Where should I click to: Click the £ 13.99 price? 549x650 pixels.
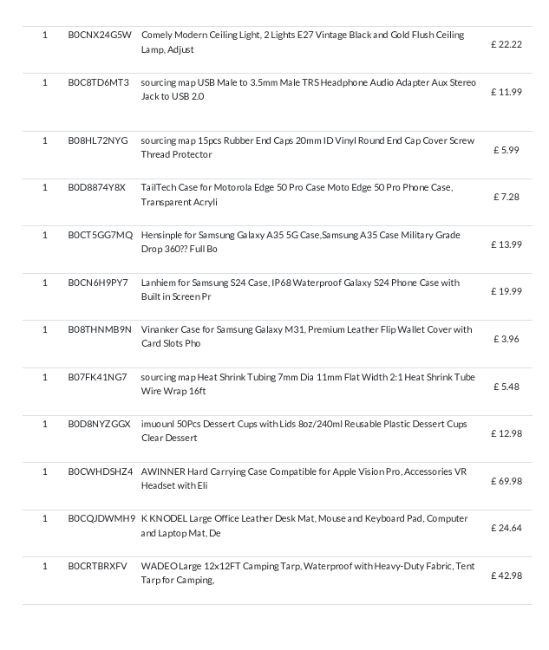coord(506,245)
